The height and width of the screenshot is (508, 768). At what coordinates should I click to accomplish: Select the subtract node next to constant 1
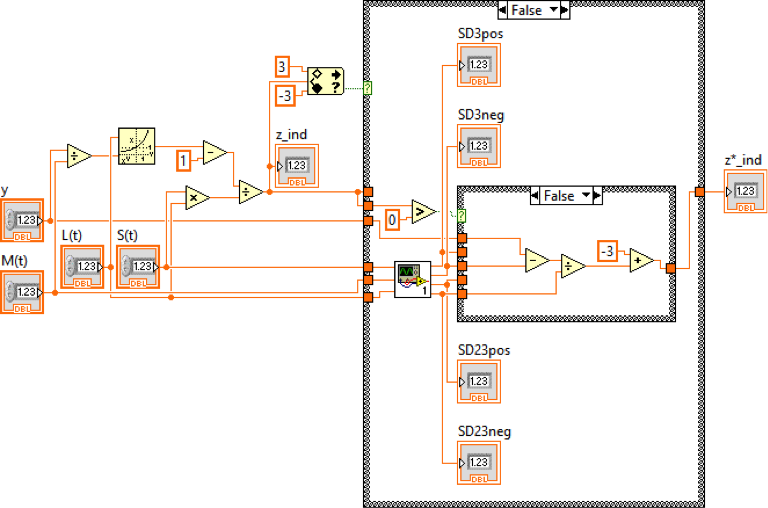214,152
